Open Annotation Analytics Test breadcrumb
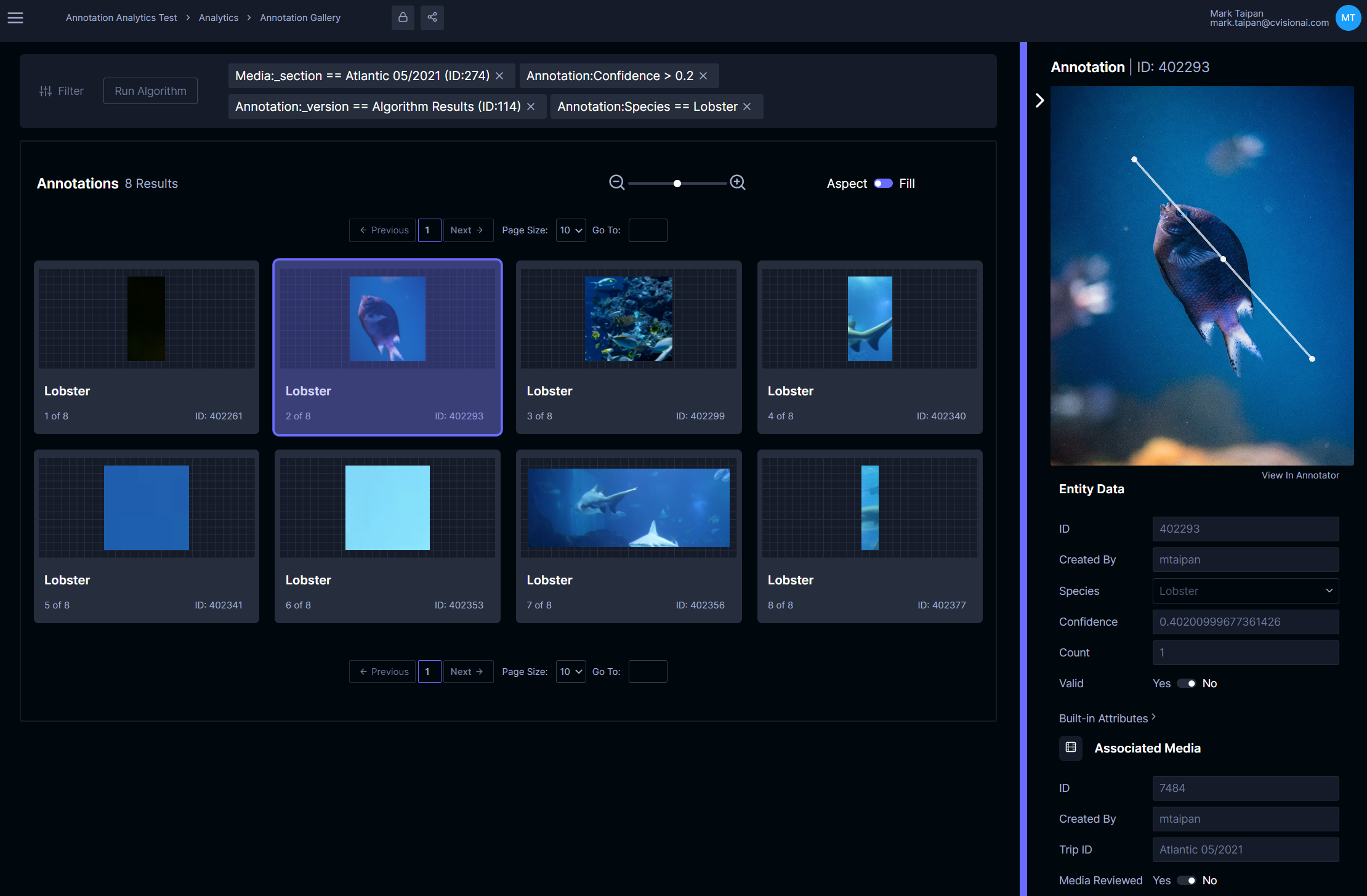Viewport: 1367px width, 896px height. pyautogui.click(x=121, y=18)
